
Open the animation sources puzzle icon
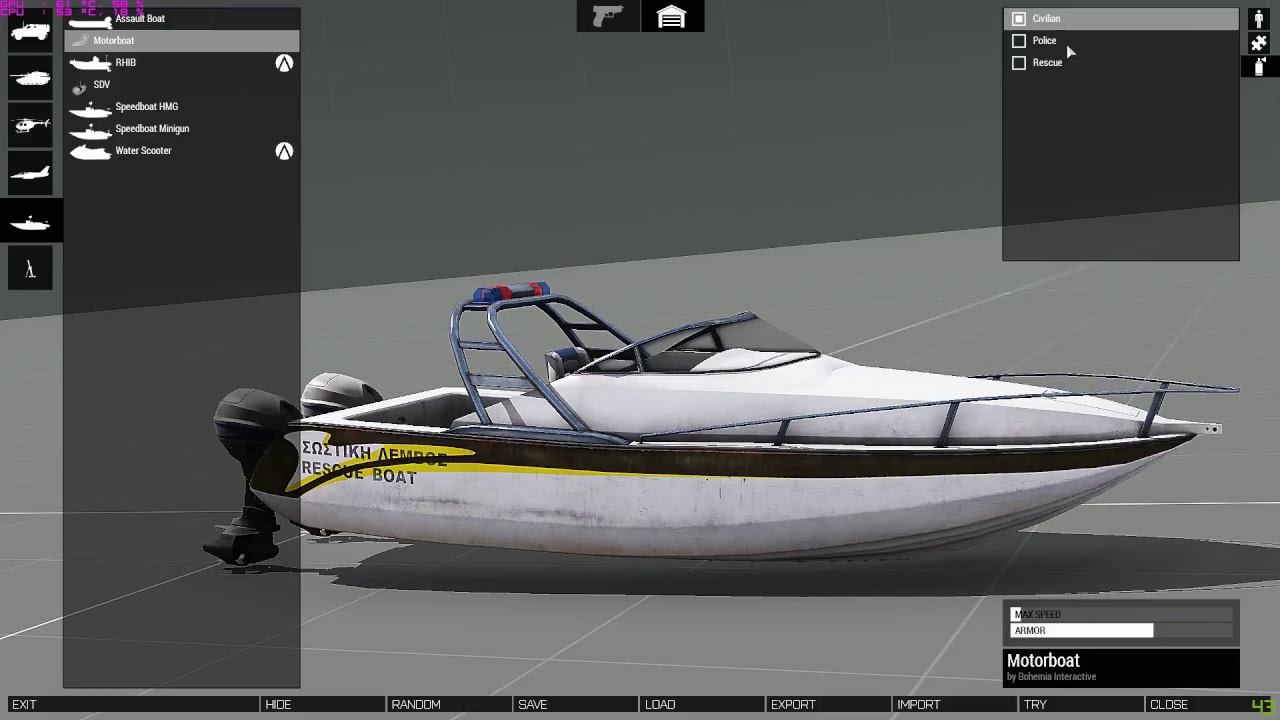click(1259, 43)
